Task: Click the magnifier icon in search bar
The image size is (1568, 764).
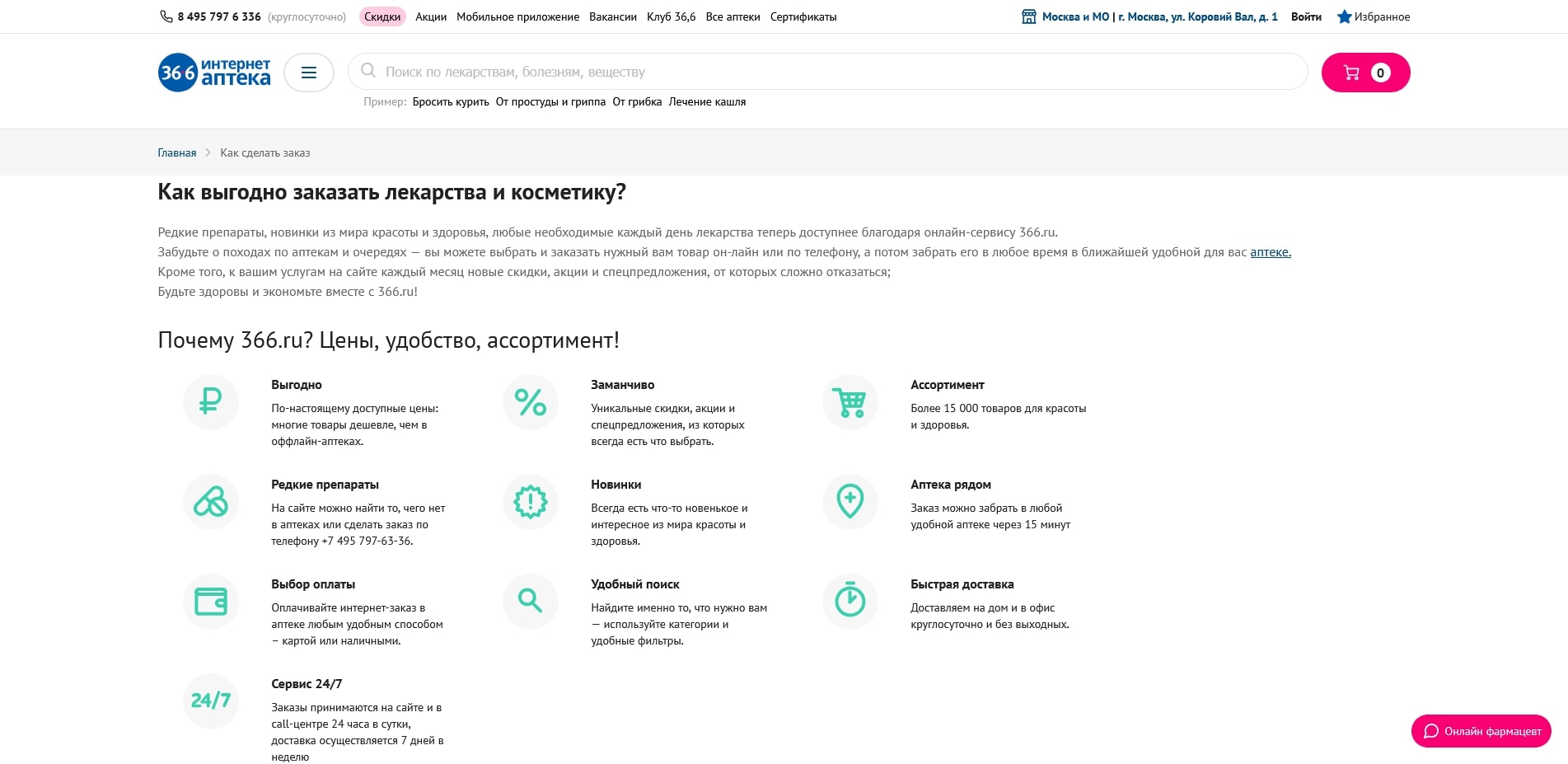Action: [368, 71]
